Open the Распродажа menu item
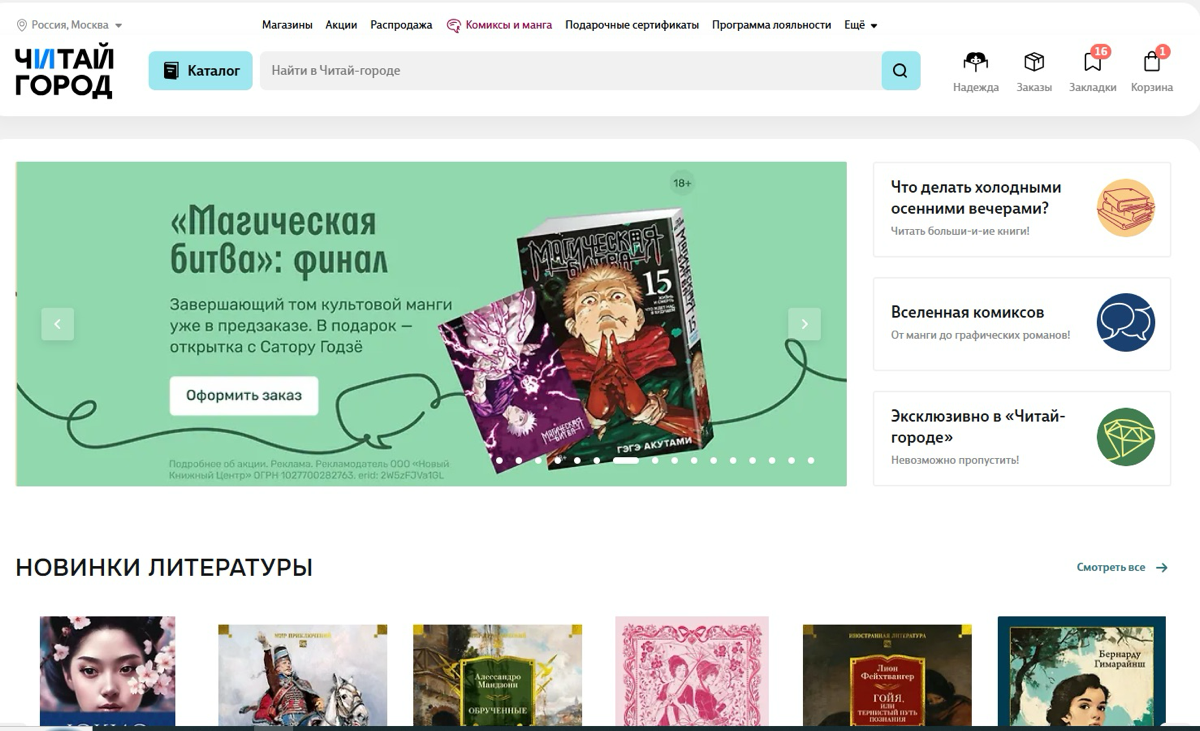Viewport: 1200px width, 731px height. coord(401,25)
